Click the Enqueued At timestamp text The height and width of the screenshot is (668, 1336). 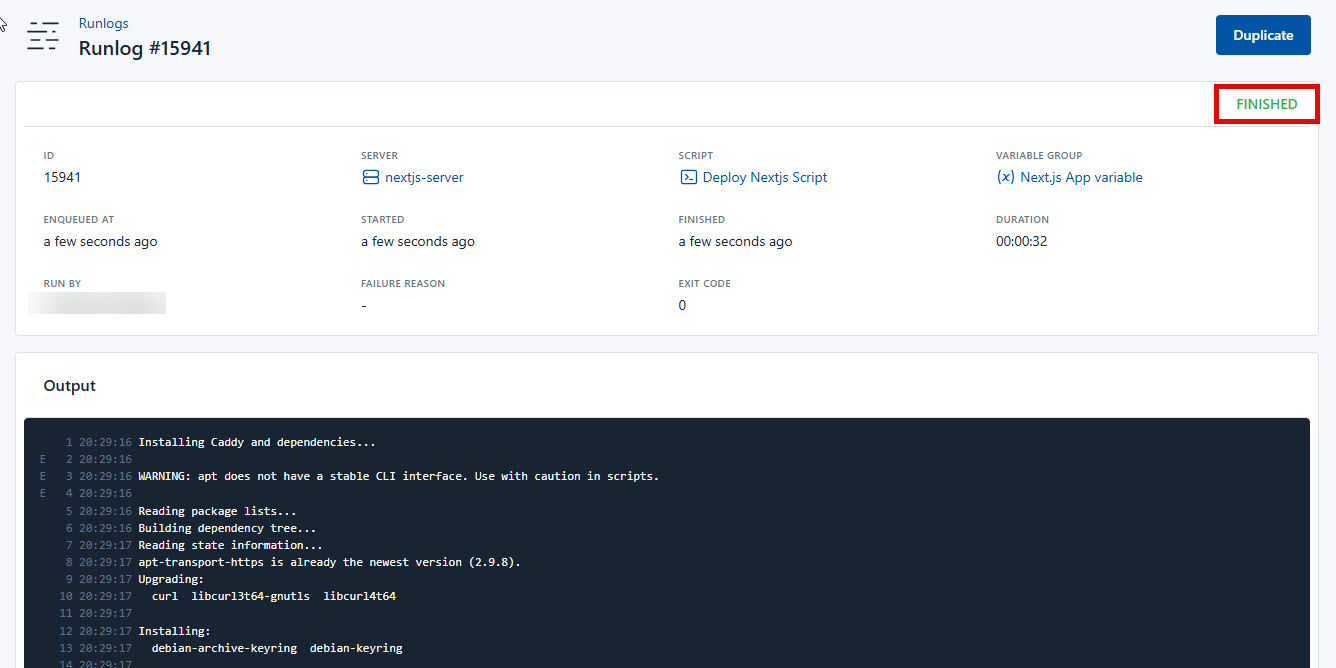point(100,240)
